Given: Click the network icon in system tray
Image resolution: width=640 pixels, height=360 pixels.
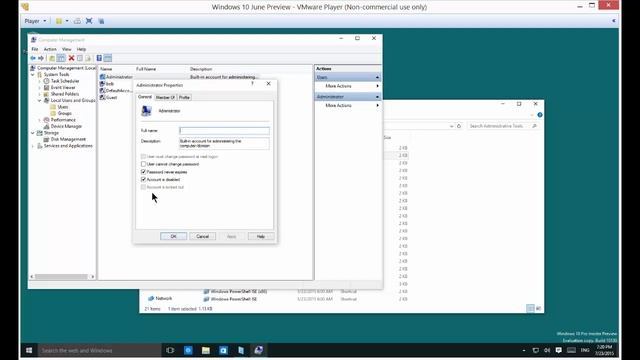Looking at the screenshot, I should click(536, 350).
